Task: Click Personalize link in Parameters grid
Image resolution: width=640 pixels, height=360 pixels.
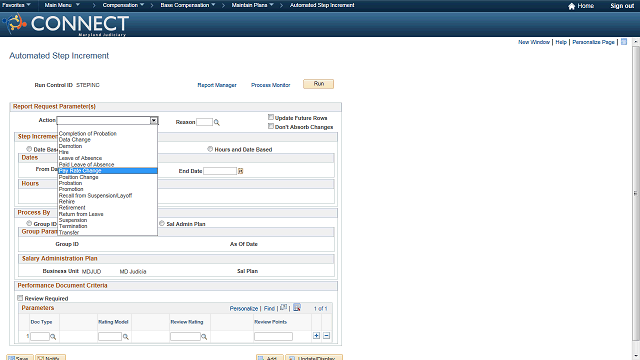Action: (244, 309)
